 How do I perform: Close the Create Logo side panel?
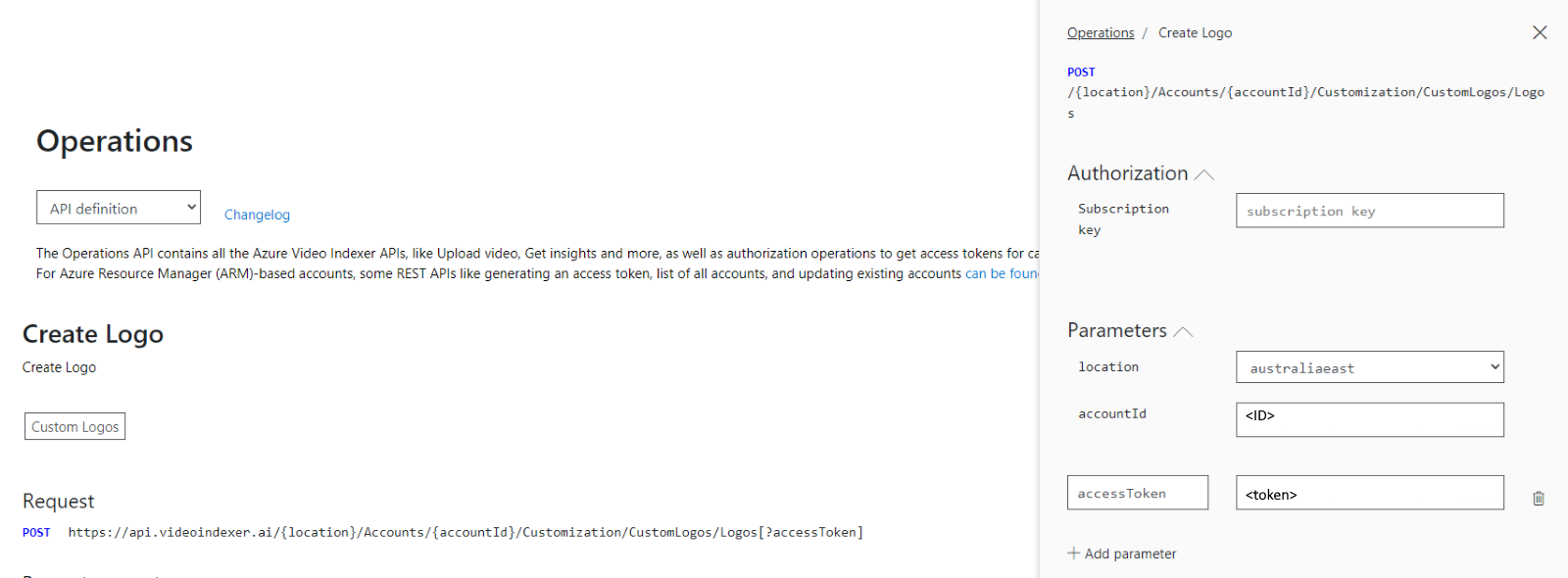click(x=1540, y=32)
